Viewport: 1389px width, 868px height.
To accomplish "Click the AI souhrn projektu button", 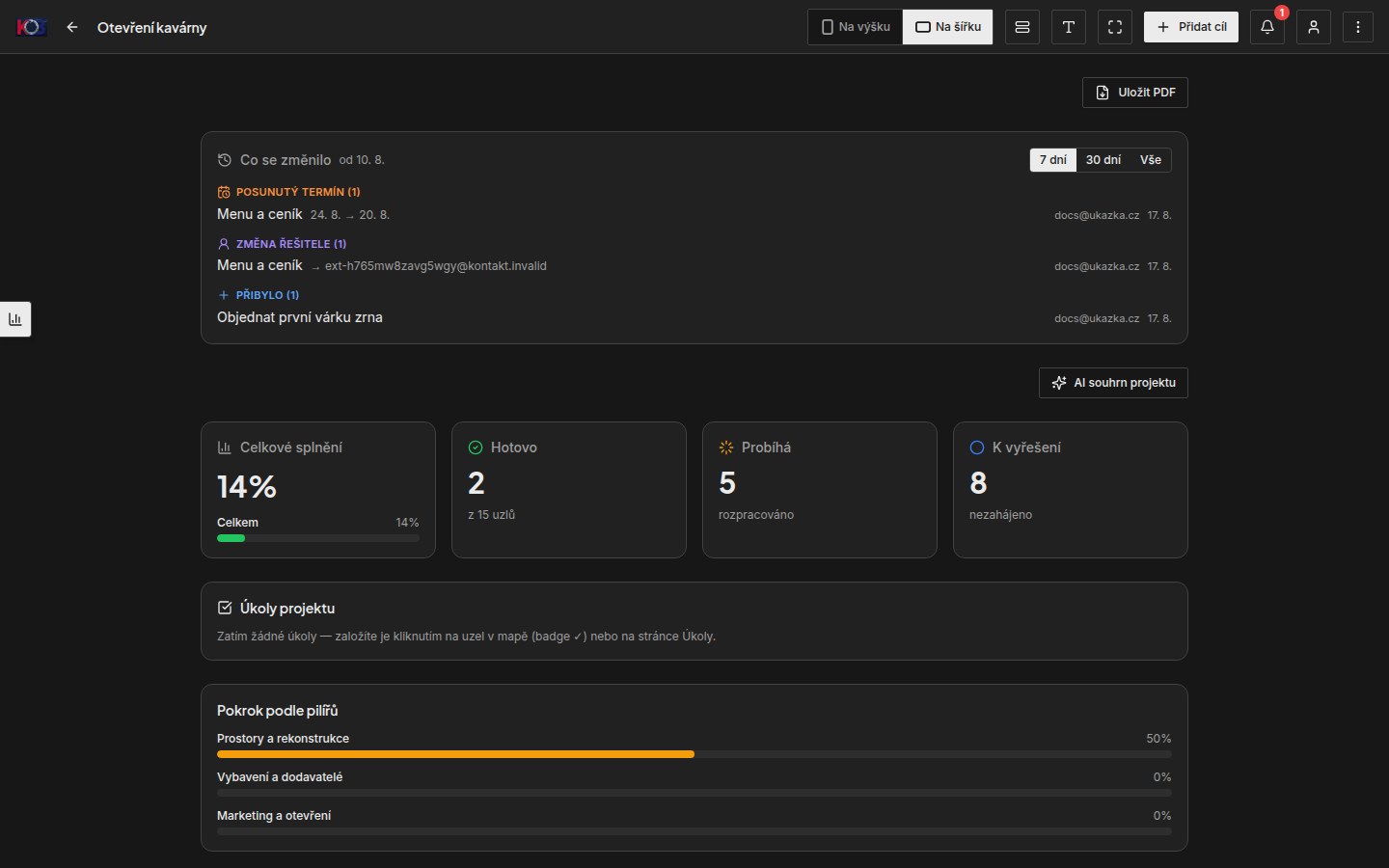I will pyautogui.click(x=1113, y=383).
